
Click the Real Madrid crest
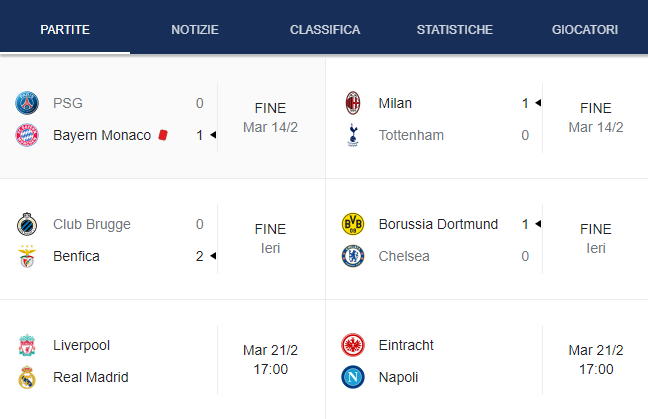point(27,377)
